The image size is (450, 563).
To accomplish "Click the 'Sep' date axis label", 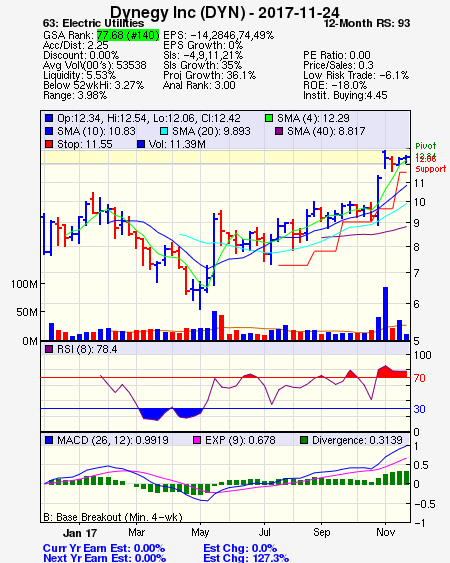I will (321, 532).
